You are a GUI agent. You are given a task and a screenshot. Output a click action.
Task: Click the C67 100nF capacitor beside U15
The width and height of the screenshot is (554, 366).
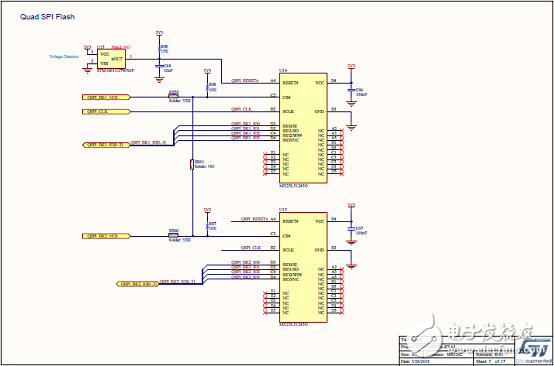[351, 229]
